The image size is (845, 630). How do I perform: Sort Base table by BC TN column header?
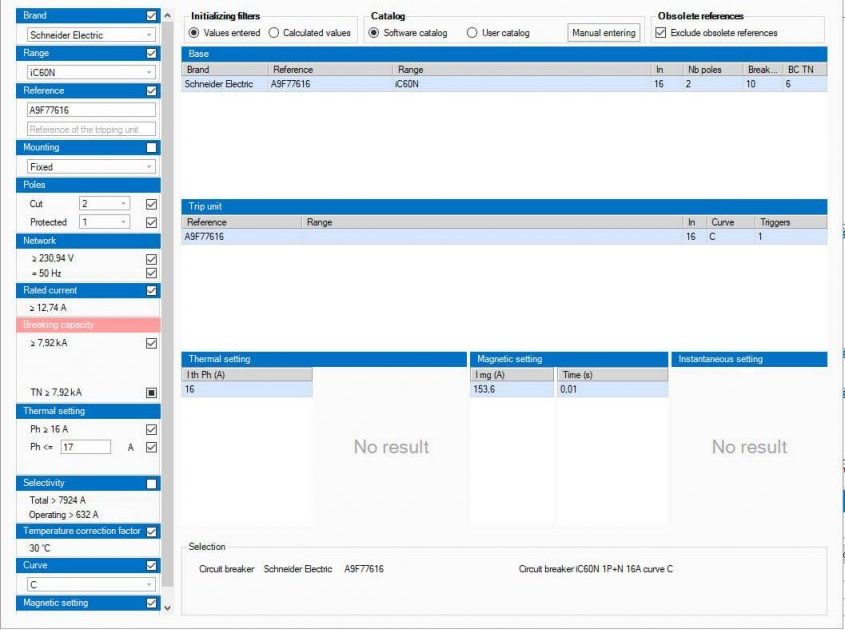click(805, 70)
